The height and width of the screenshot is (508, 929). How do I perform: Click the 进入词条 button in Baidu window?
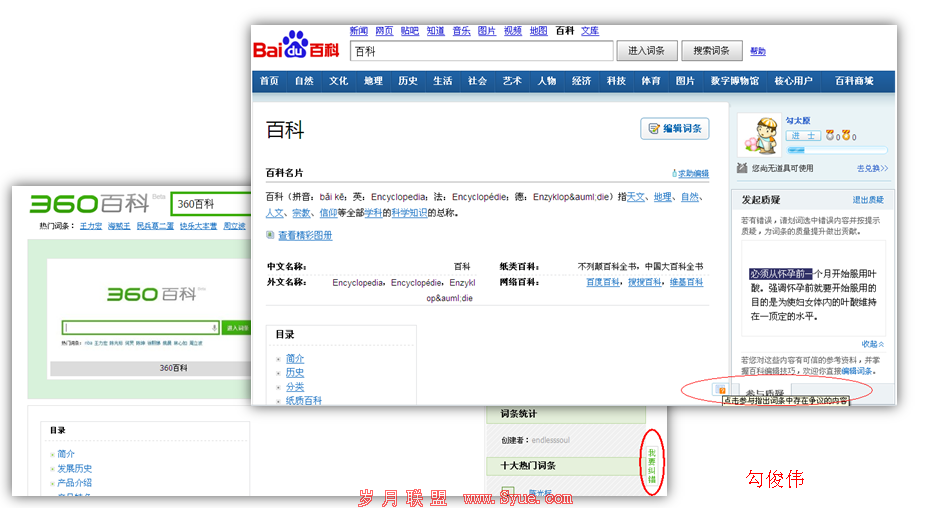tap(646, 51)
